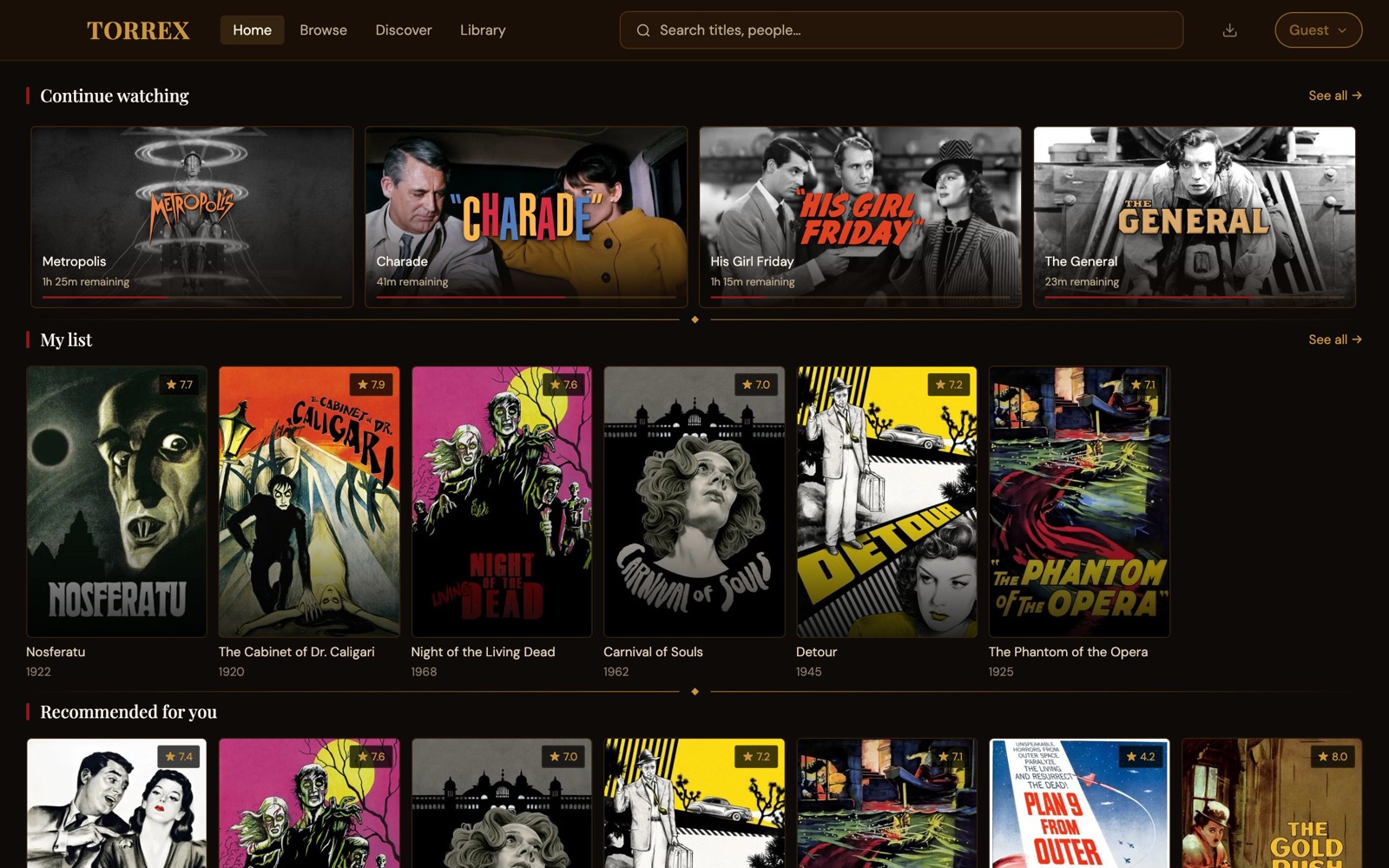See all My list titles
This screenshot has width=1389, height=868.
pyautogui.click(x=1335, y=339)
